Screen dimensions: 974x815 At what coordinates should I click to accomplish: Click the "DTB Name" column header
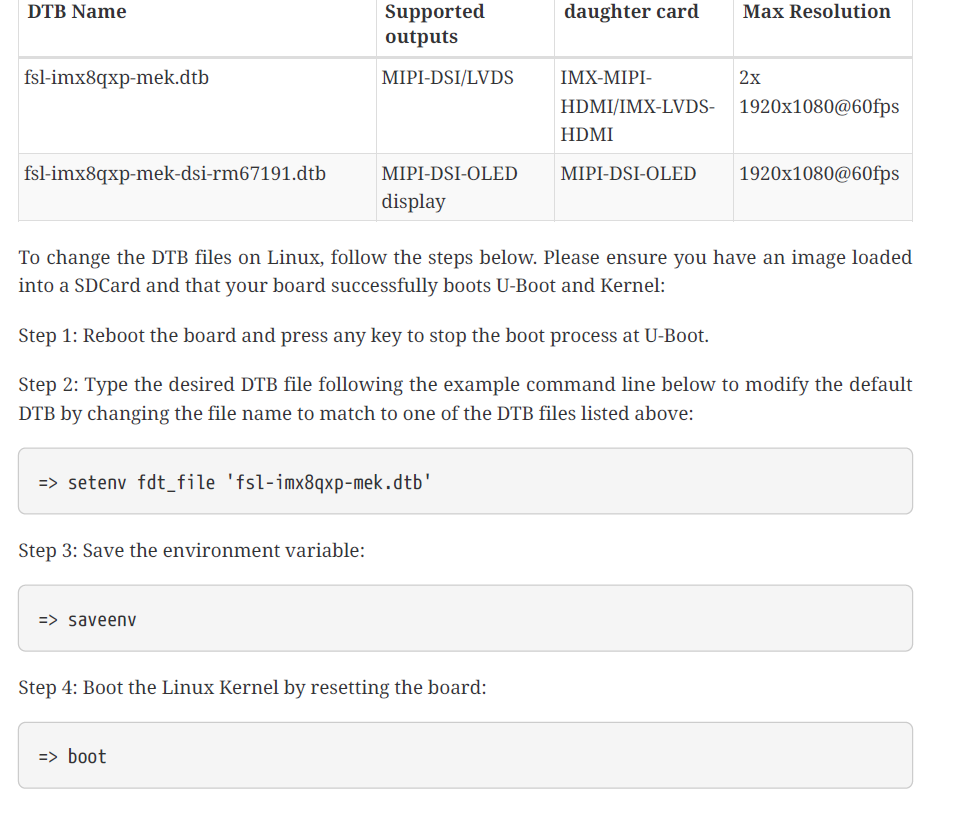[78, 12]
